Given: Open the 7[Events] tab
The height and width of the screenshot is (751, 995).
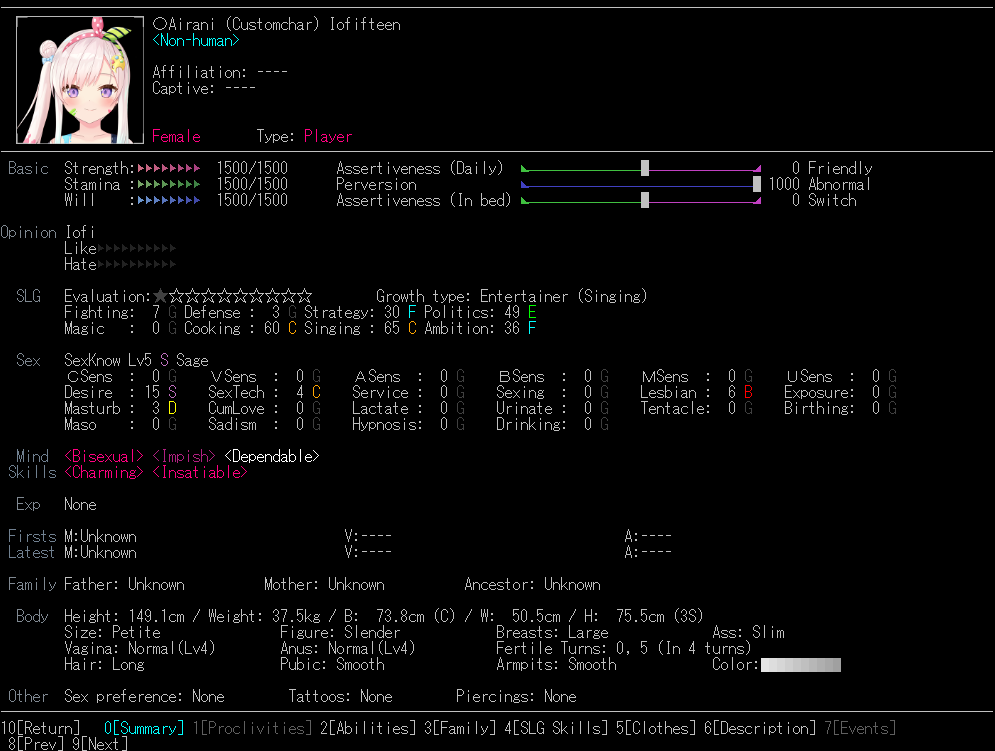Looking at the screenshot, I should tap(859, 728).
